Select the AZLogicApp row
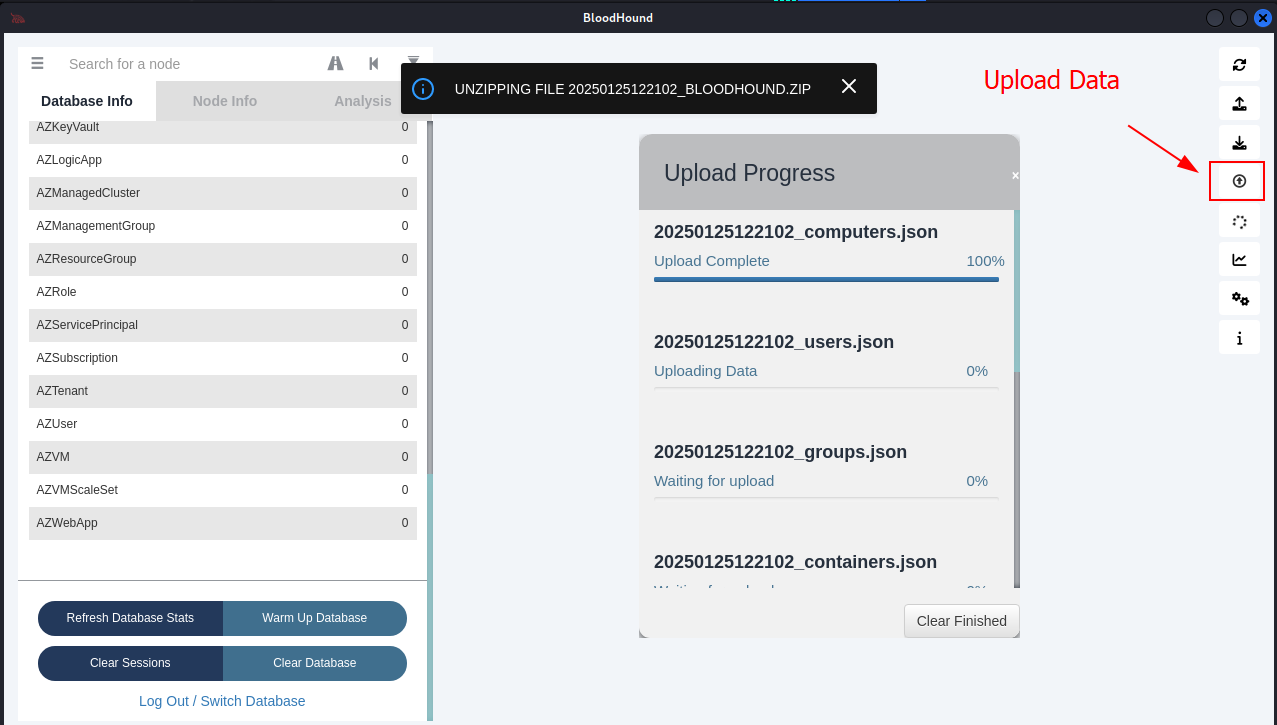Screen dimensions: 1277x725 [x=223, y=160]
